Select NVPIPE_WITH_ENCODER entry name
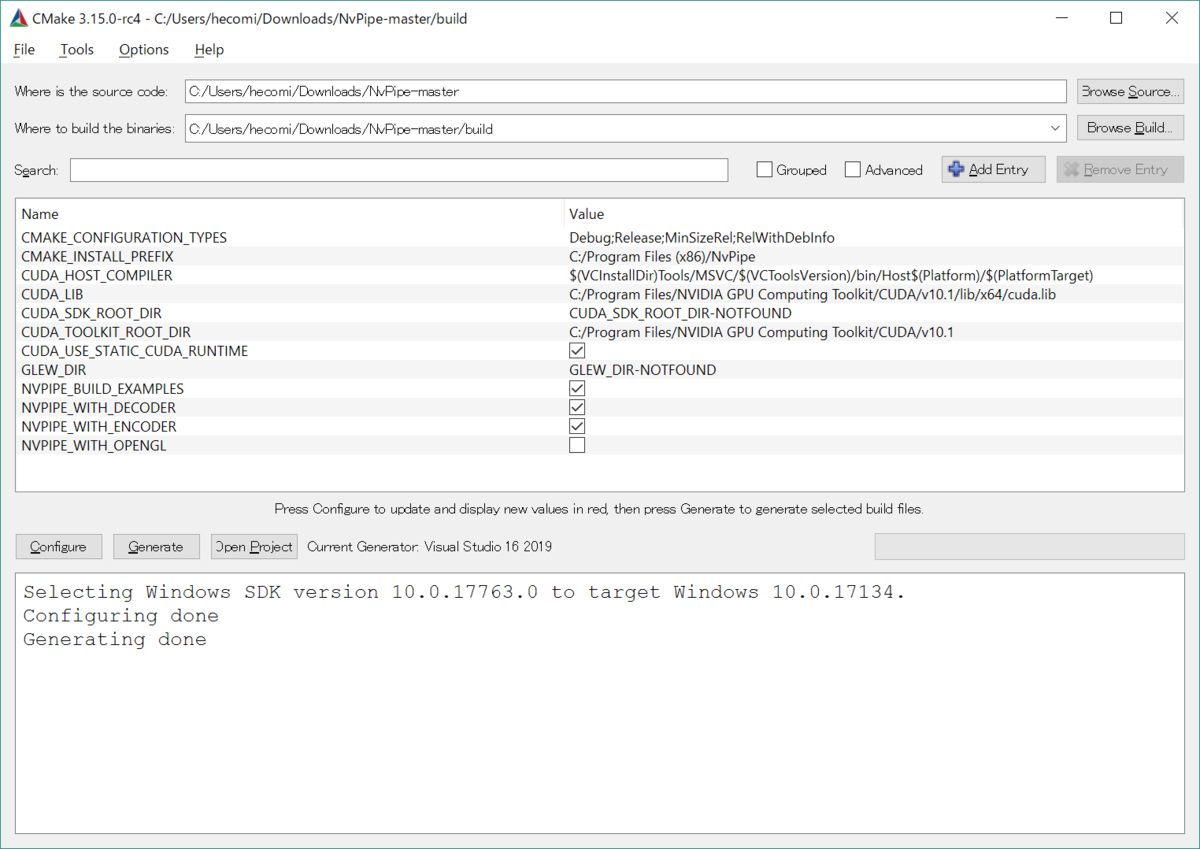 [99, 426]
